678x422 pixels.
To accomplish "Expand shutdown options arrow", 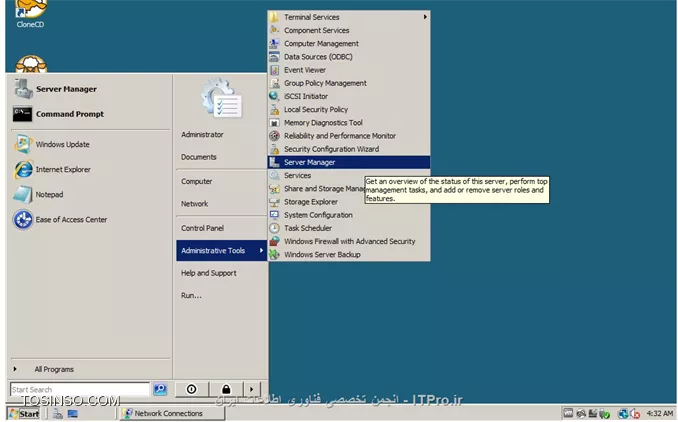I will pyautogui.click(x=252, y=389).
